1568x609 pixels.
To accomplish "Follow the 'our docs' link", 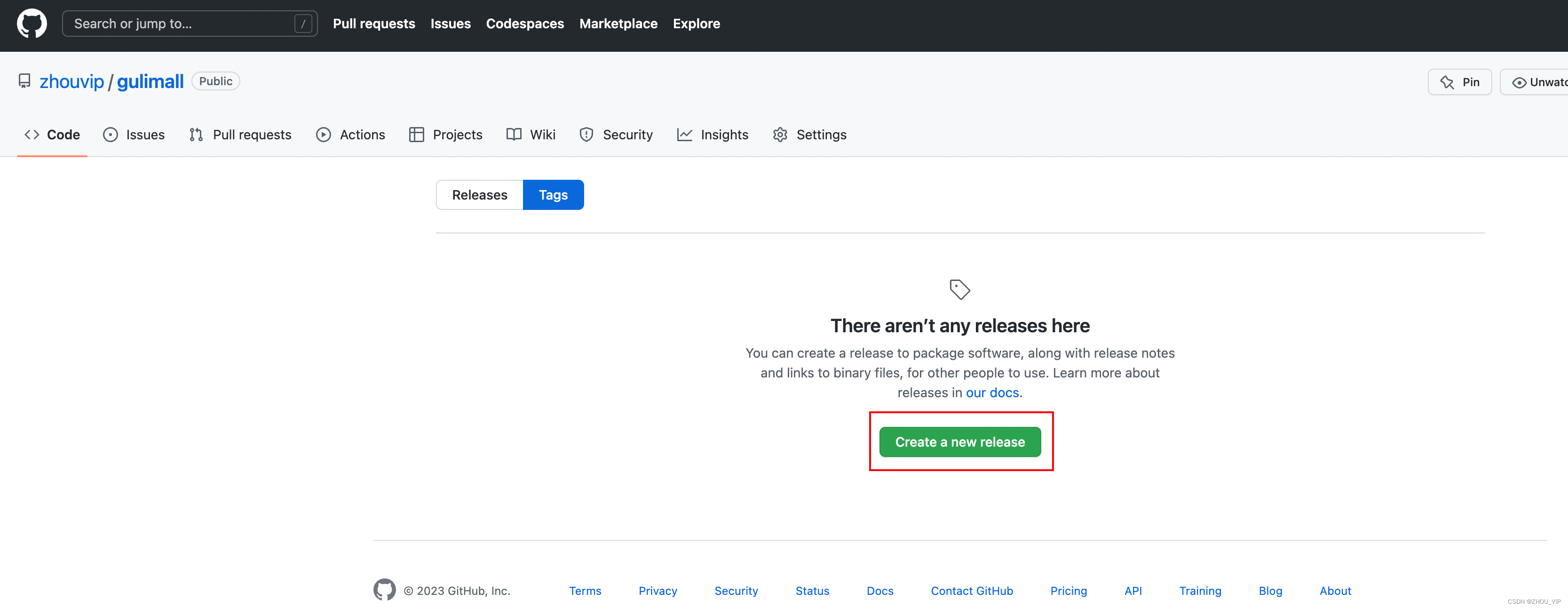I will tap(991, 393).
